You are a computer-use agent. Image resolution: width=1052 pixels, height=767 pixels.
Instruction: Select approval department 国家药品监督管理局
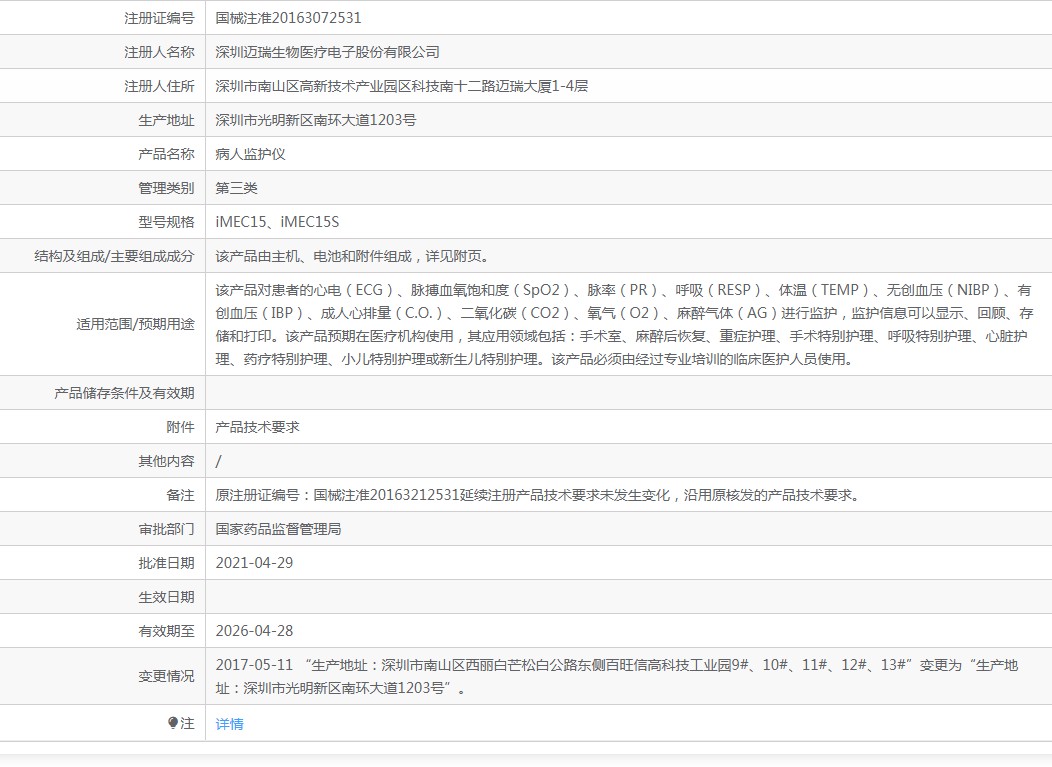click(278, 529)
